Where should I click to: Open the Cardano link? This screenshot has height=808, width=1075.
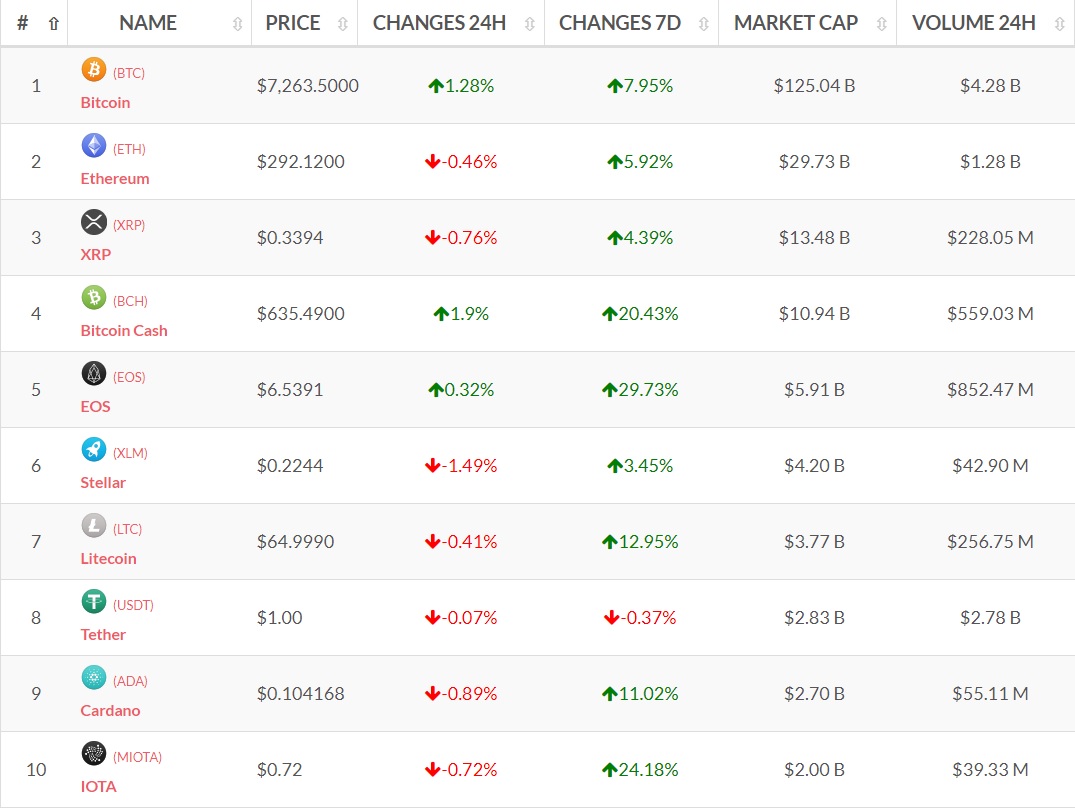(x=110, y=711)
